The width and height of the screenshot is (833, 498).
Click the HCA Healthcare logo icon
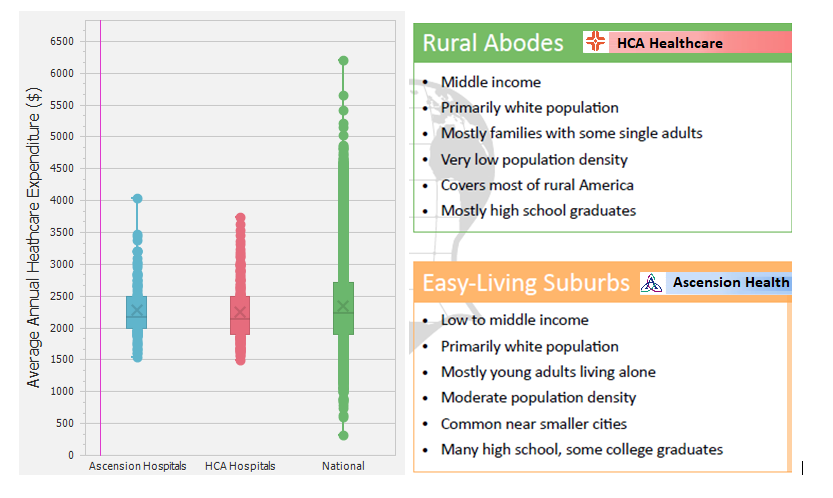(x=595, y=42)
